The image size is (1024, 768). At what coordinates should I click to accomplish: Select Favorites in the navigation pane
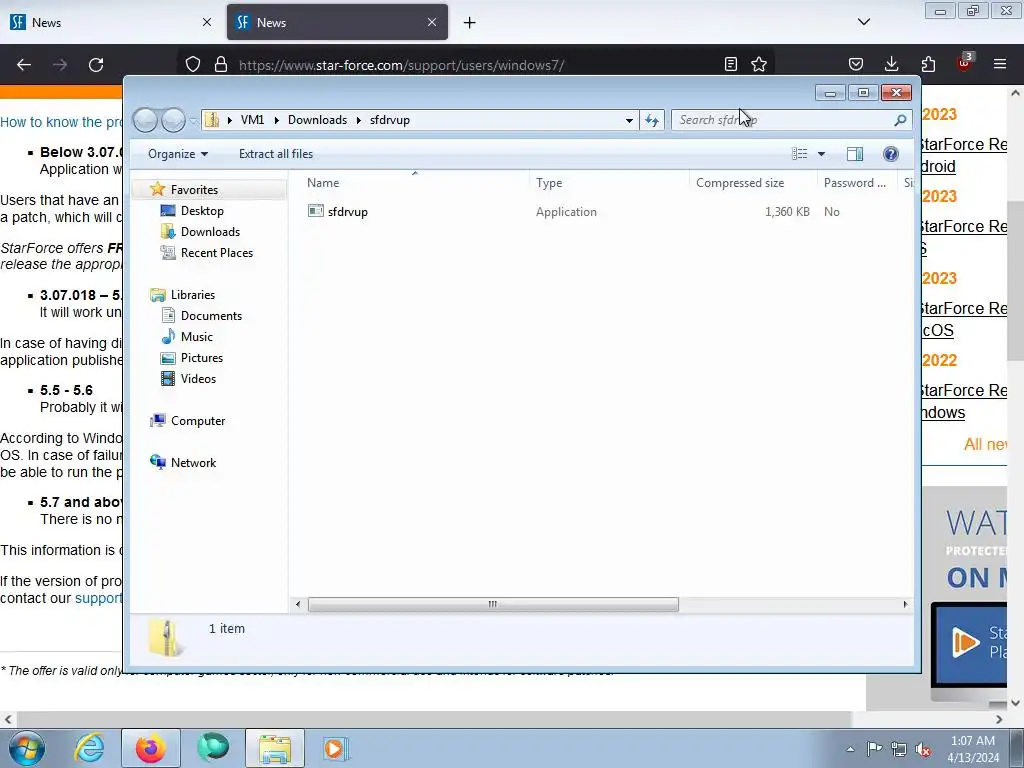point(194,189)
